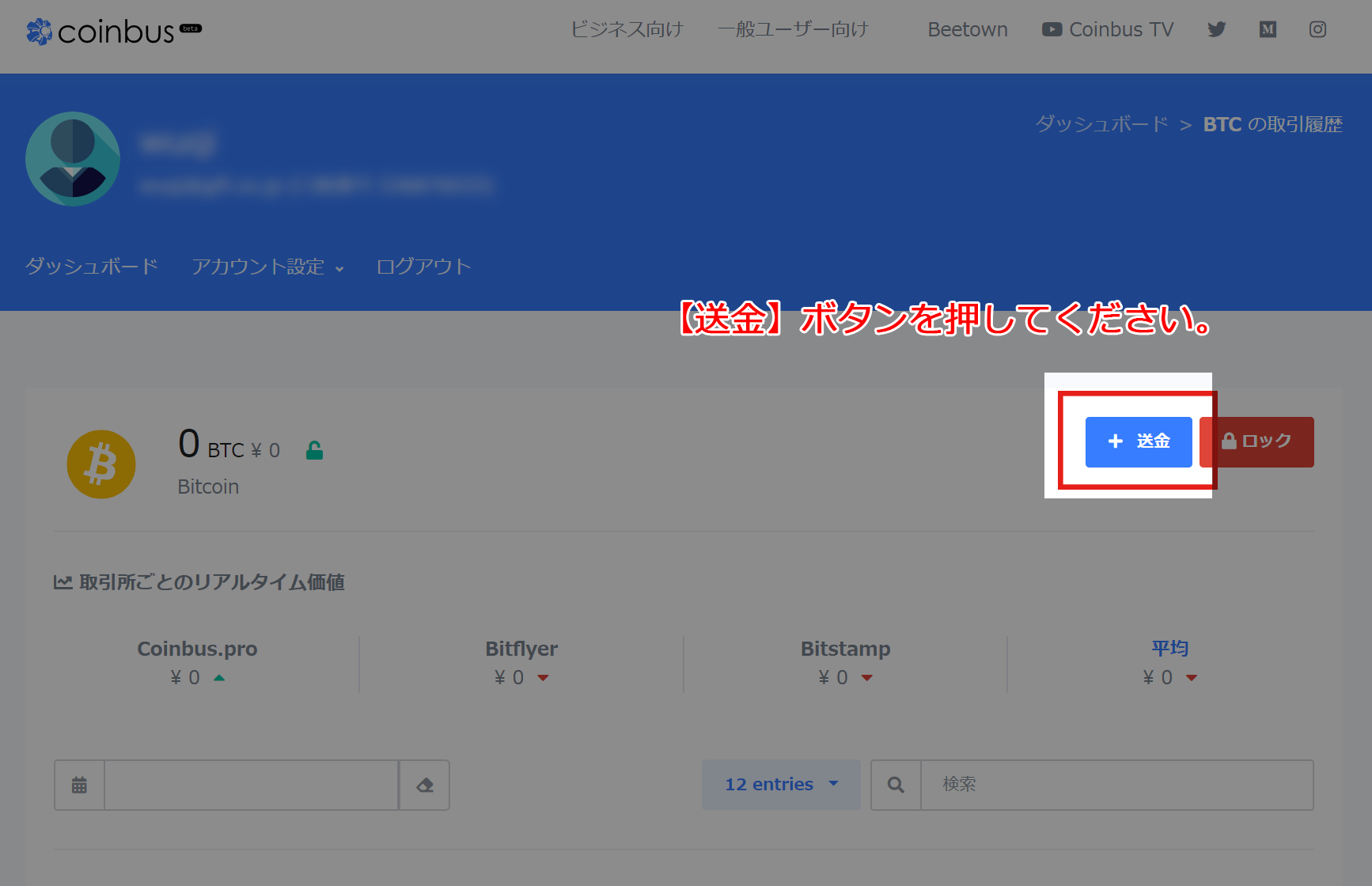
Task: Click the date range input field
Action: point(252,785)
